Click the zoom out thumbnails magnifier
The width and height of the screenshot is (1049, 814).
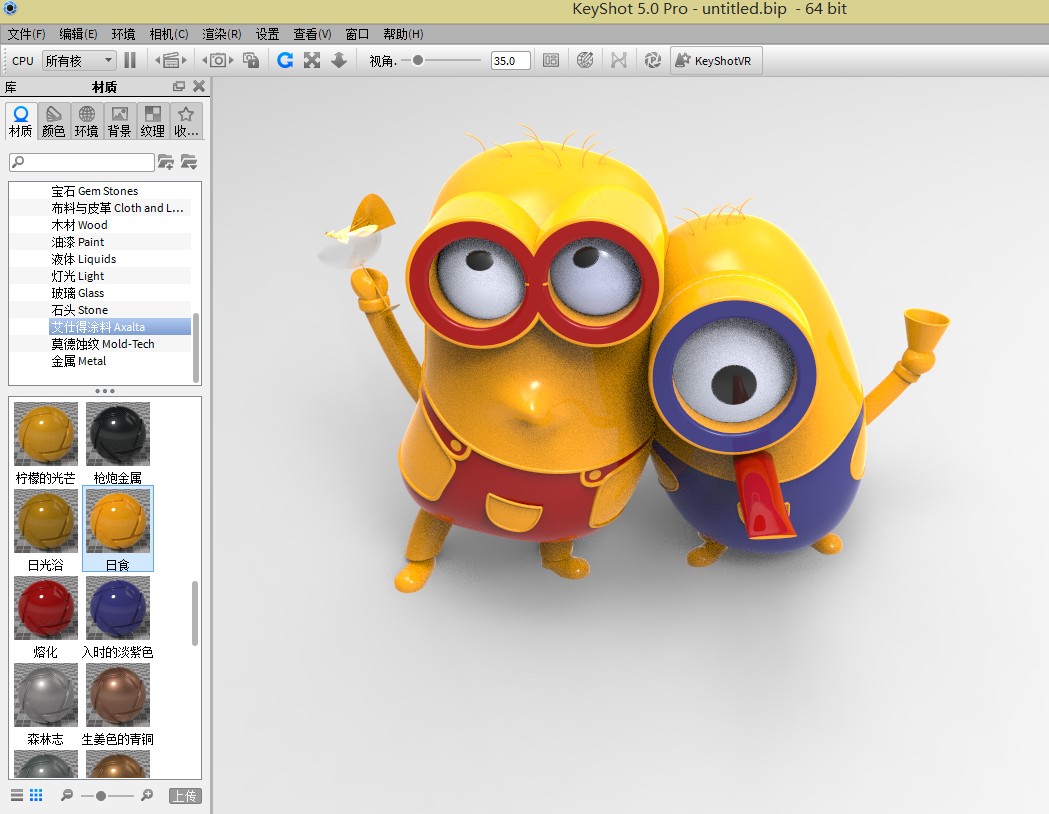[x=67, y=795]
